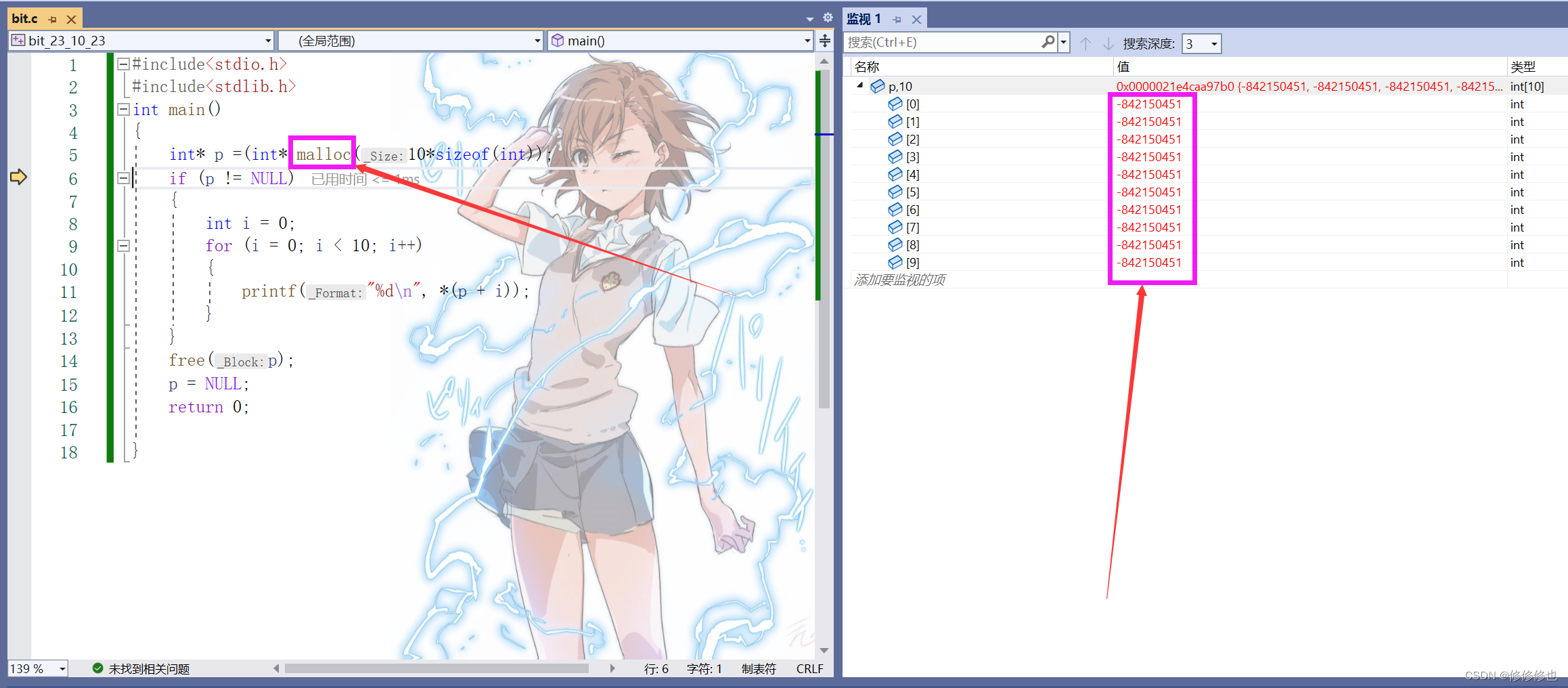Screen dimensions: 1568x688
Task: Click the free call on line 14
Action: pos(187,360)
